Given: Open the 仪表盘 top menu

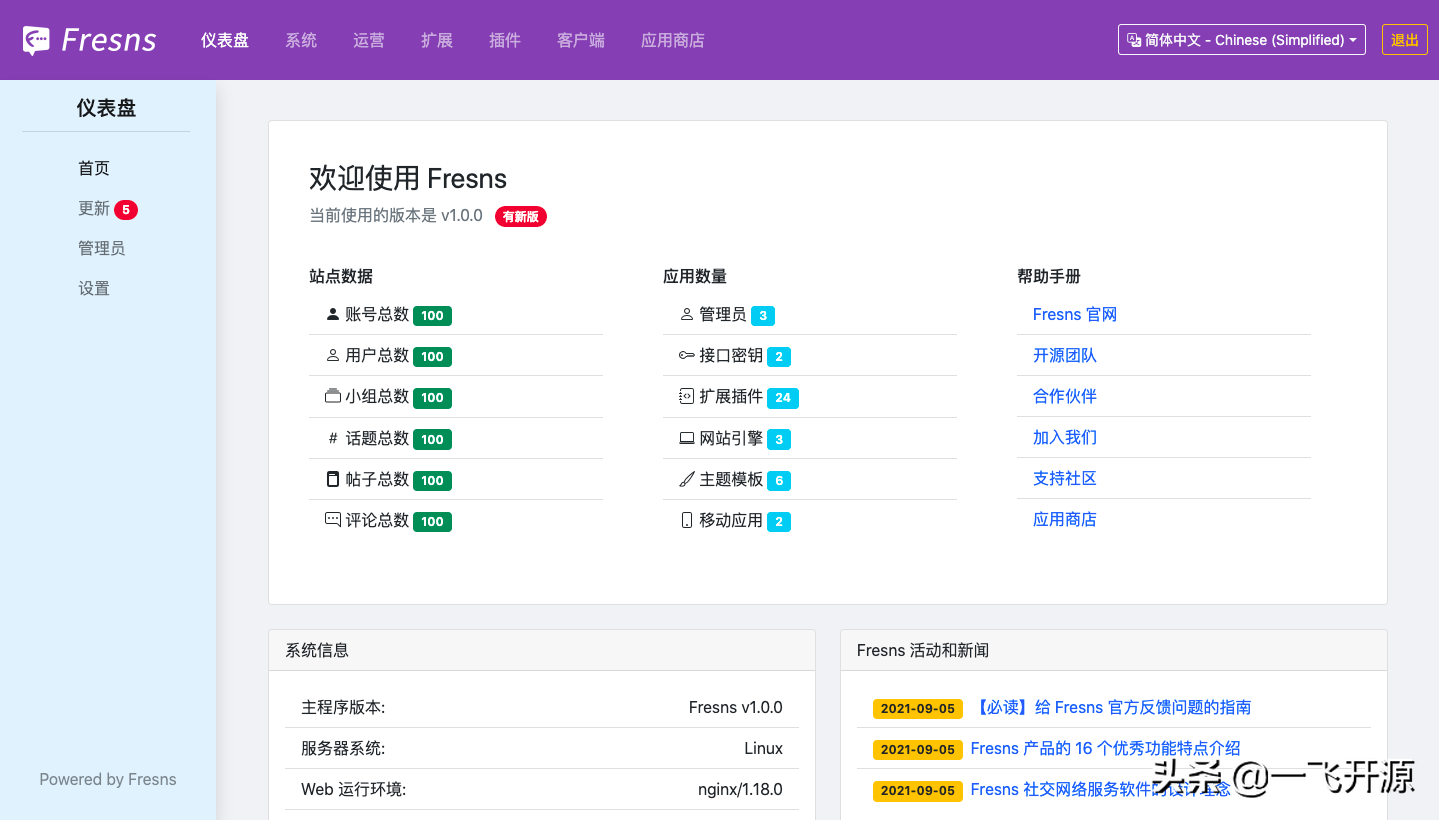Looking at the screenshot, I should [225, 40].
